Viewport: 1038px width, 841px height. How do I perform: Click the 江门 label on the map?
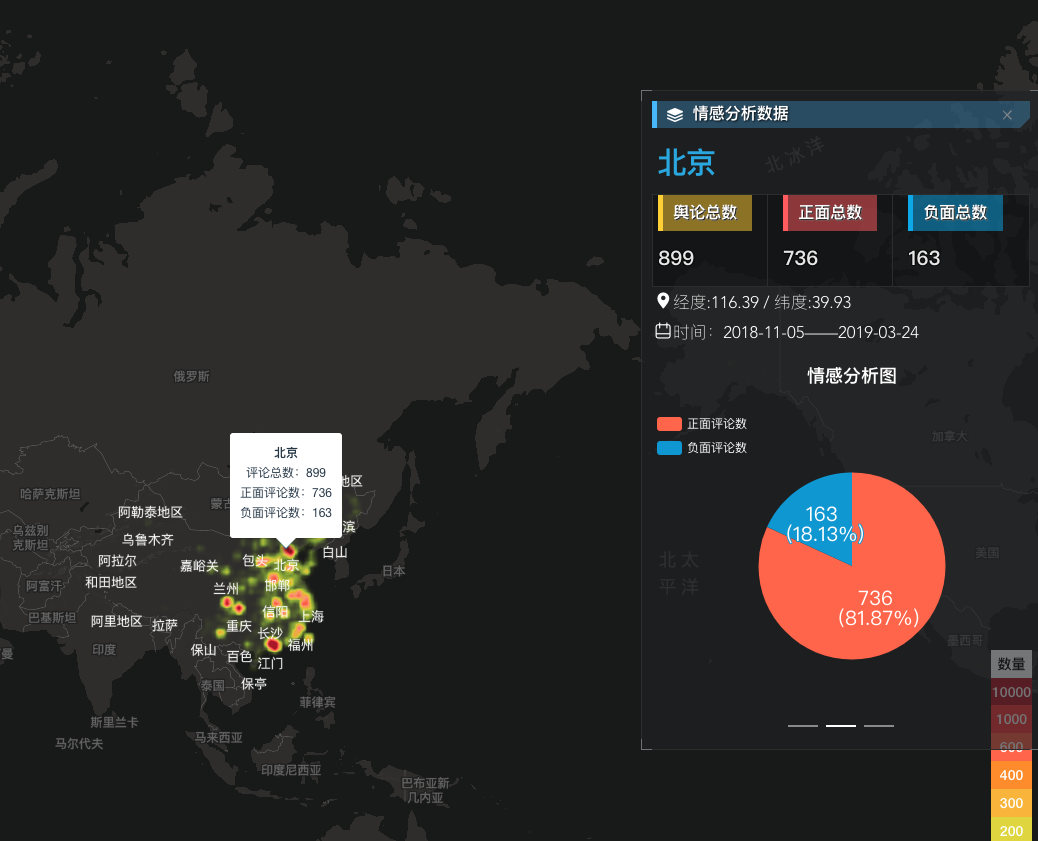[x=270, y=663]
